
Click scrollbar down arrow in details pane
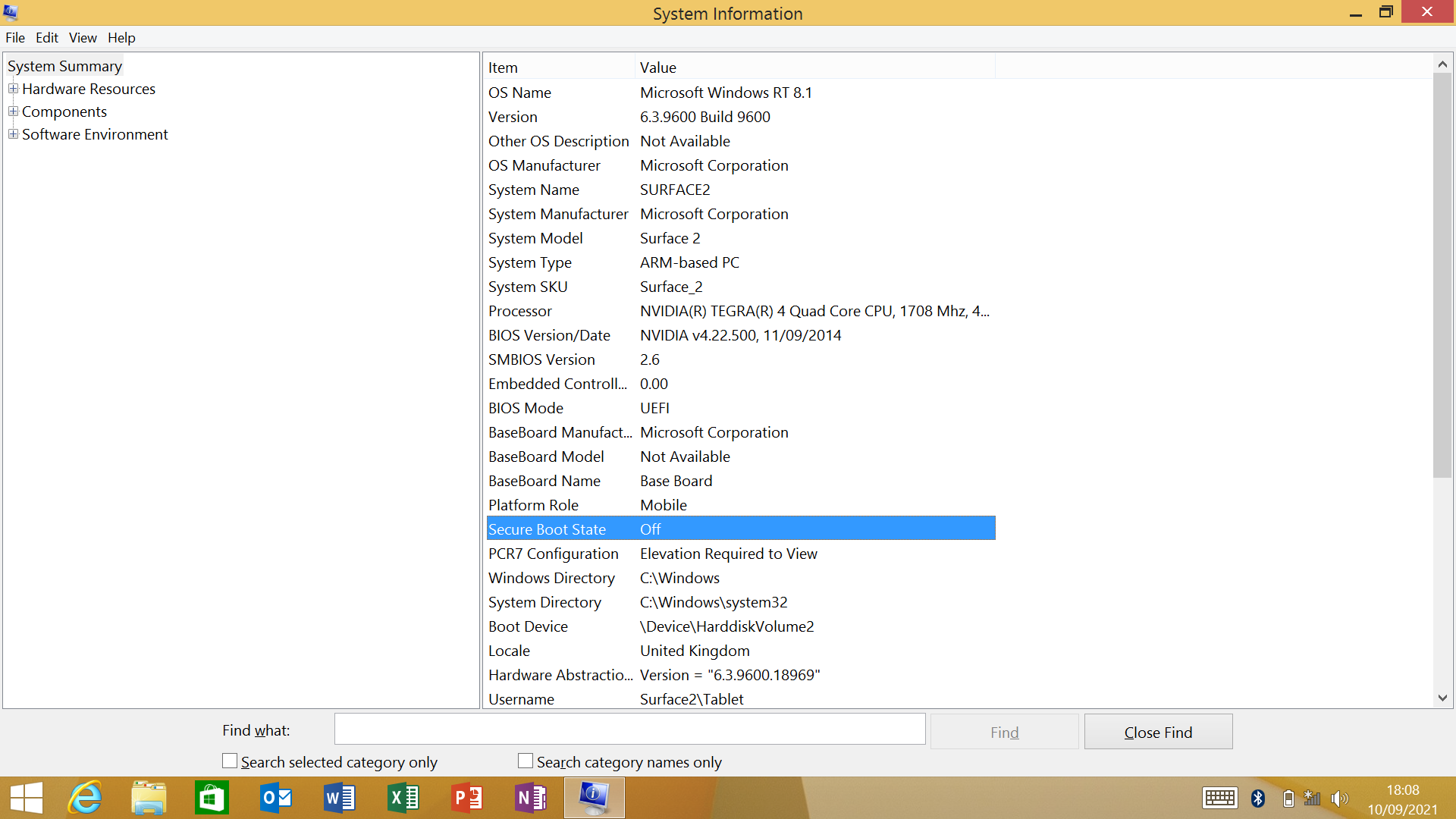[1442, 698]
